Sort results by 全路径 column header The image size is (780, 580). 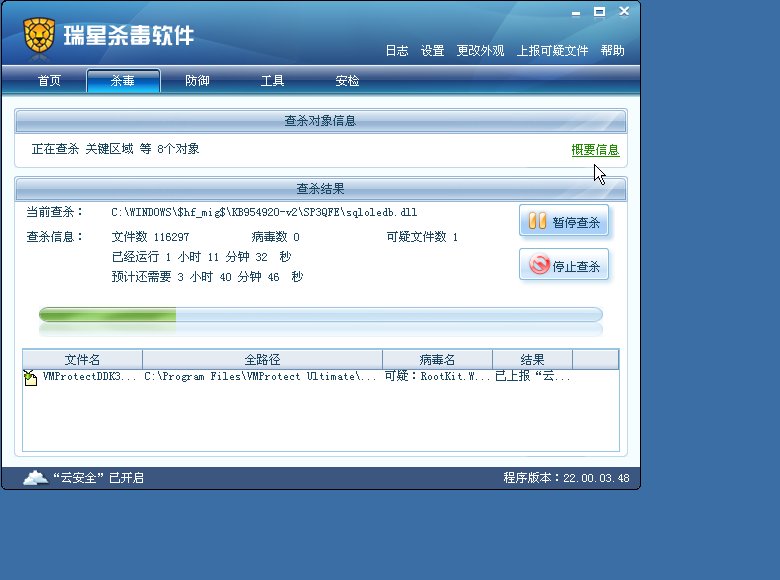(x=263, y=360)
